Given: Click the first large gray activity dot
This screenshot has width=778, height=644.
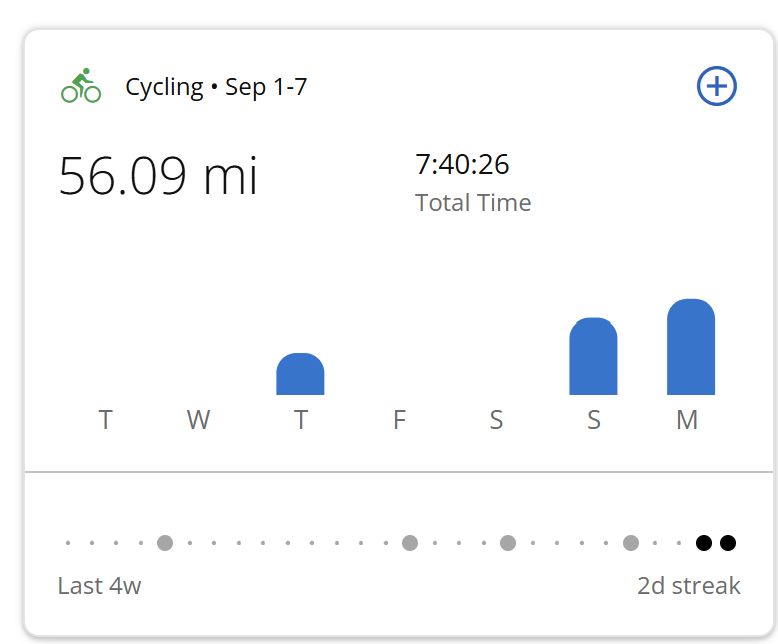Looking at the screenshot, I should pyautogui.click(x=165, y=543).
